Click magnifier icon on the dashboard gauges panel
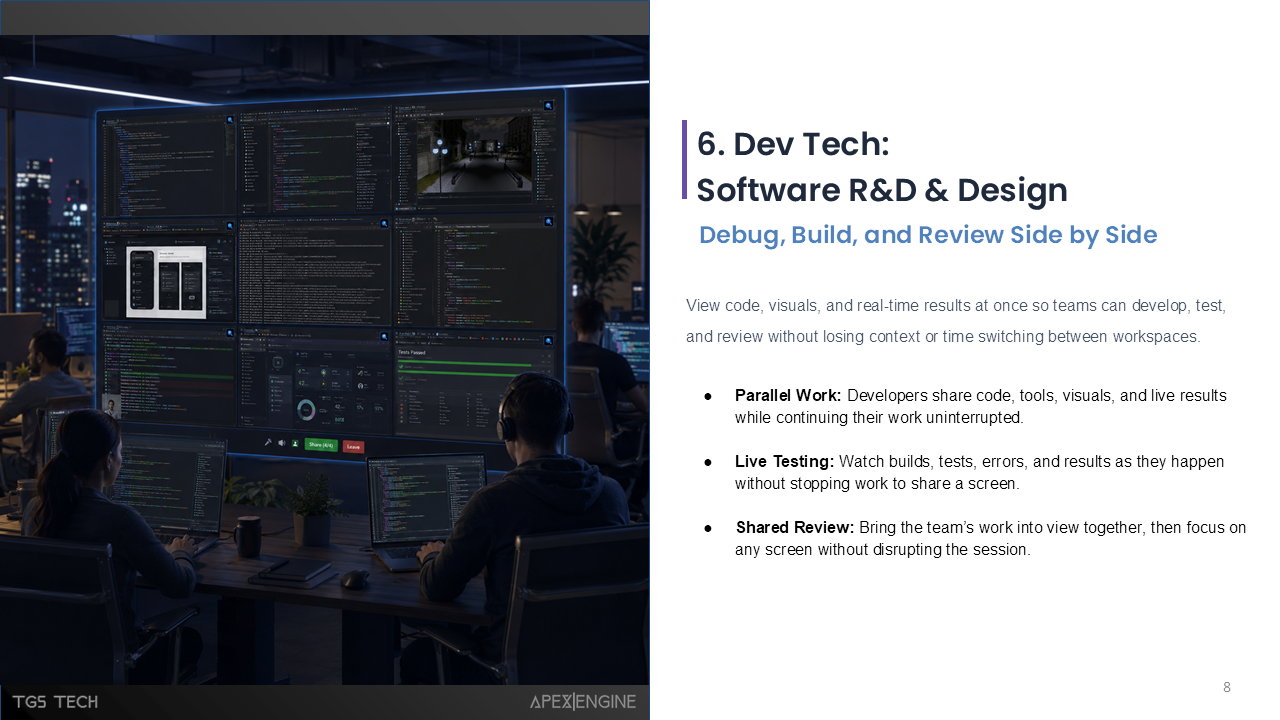The height and width of the screenshot is (720, 1280). (384, 337)
